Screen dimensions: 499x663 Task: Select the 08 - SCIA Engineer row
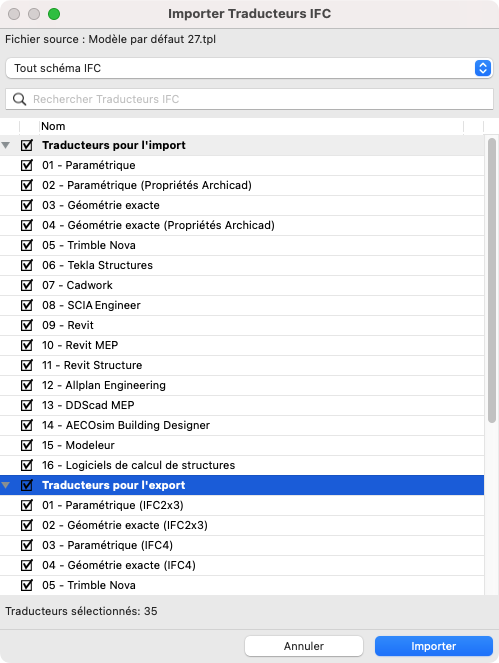pos(242,305)
